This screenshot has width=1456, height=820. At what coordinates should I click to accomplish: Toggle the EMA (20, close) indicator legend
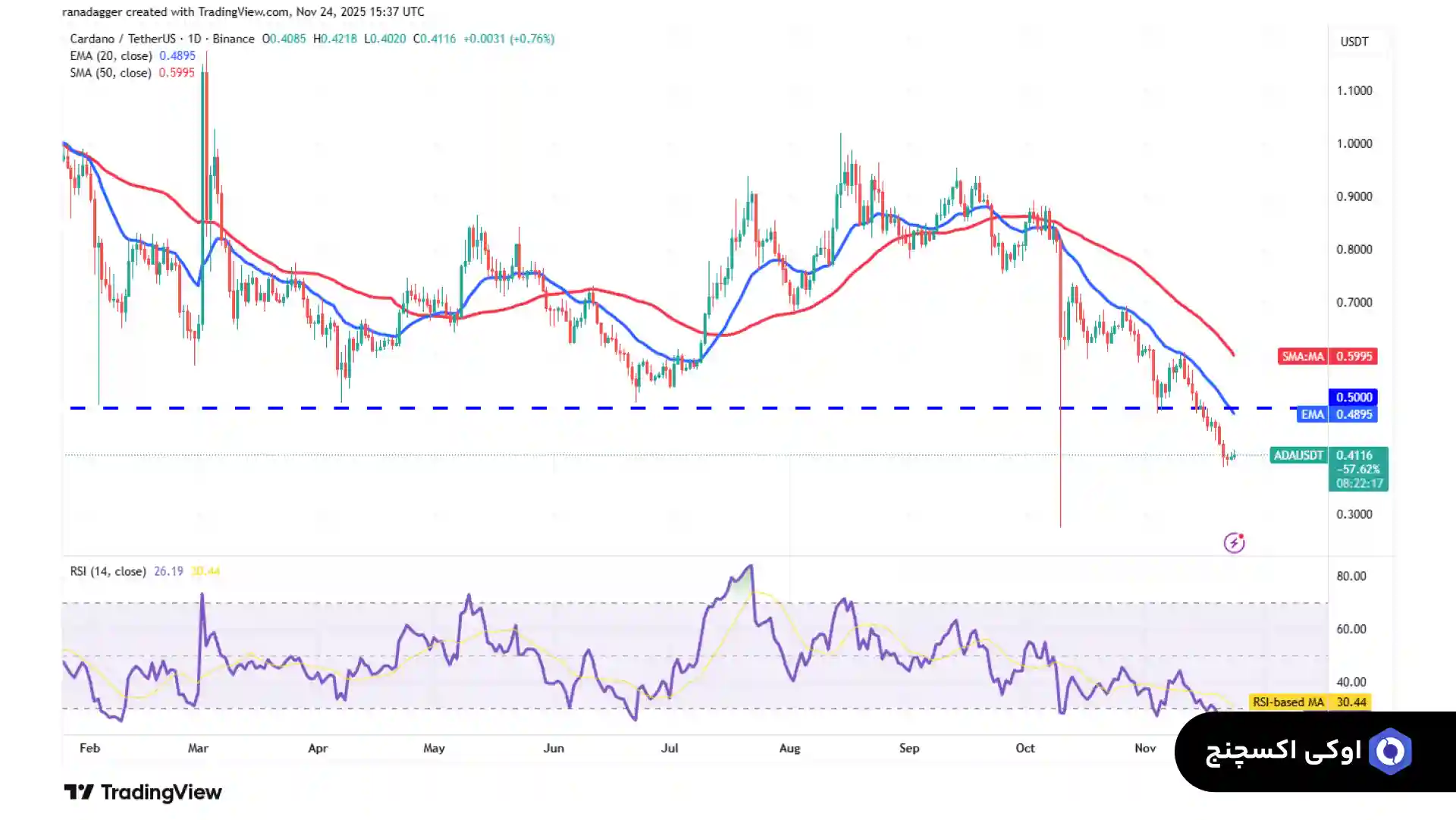click(x=111, y=56)
